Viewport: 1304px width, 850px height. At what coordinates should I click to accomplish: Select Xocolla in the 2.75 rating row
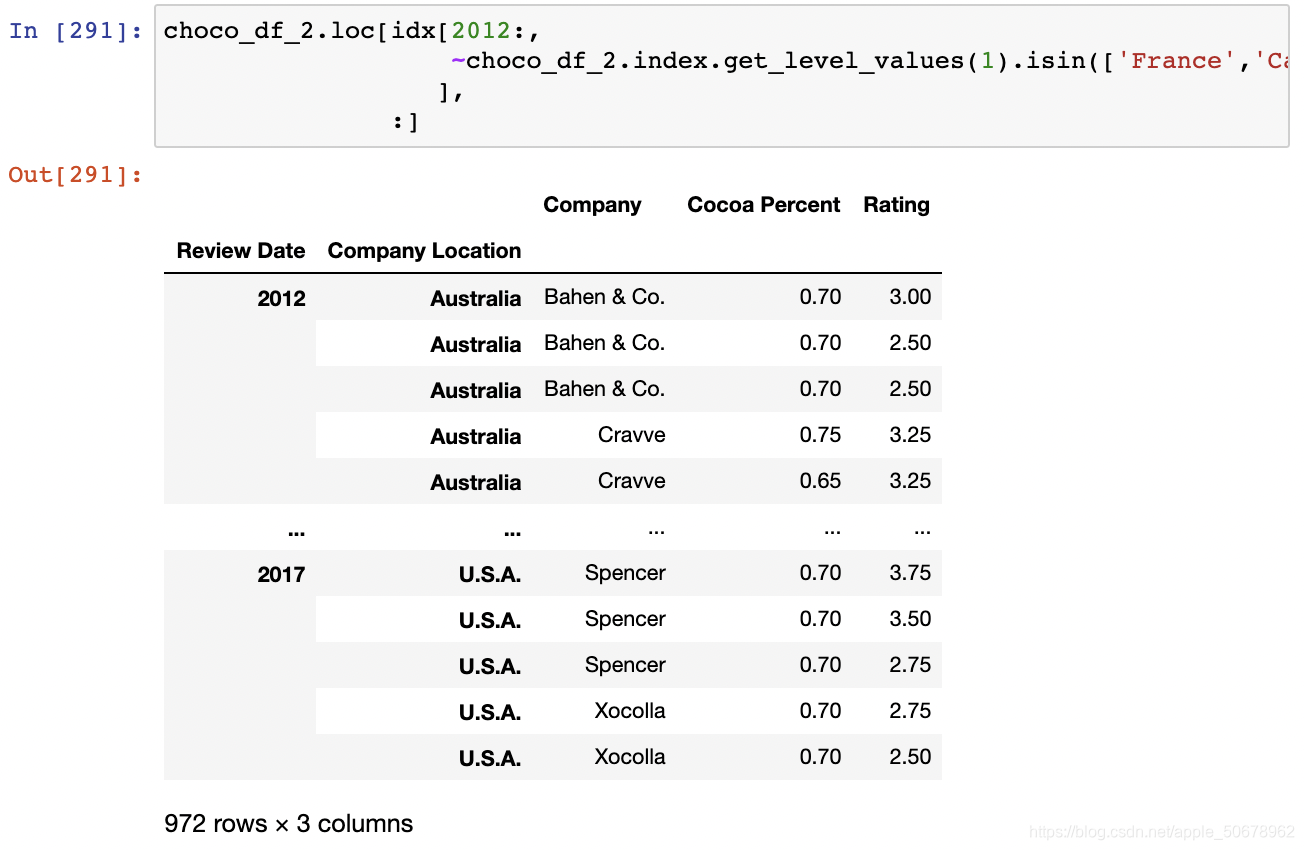tap(630, 711)
